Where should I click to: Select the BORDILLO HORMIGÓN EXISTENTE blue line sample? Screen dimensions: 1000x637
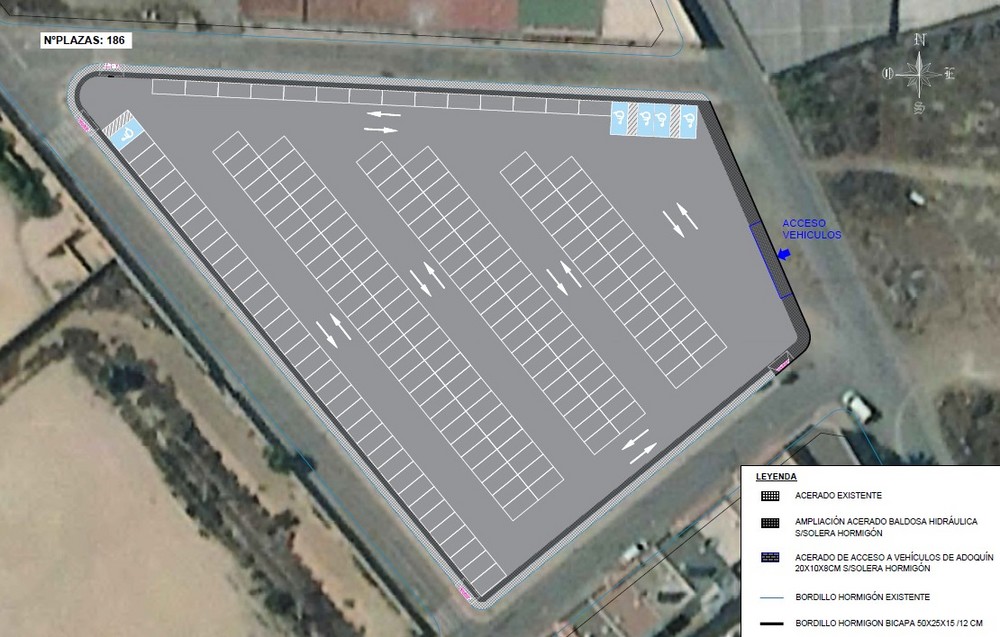pos(772,597)
